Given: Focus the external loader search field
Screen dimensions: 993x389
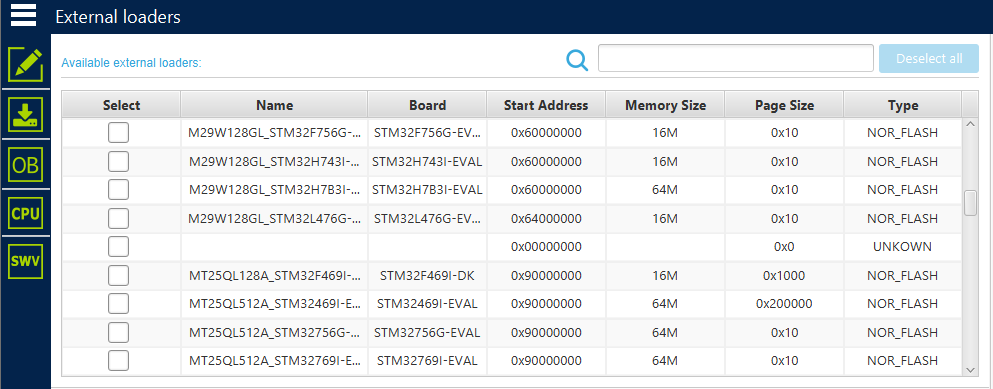Looking at the screenshot, I should pos(736,58).
